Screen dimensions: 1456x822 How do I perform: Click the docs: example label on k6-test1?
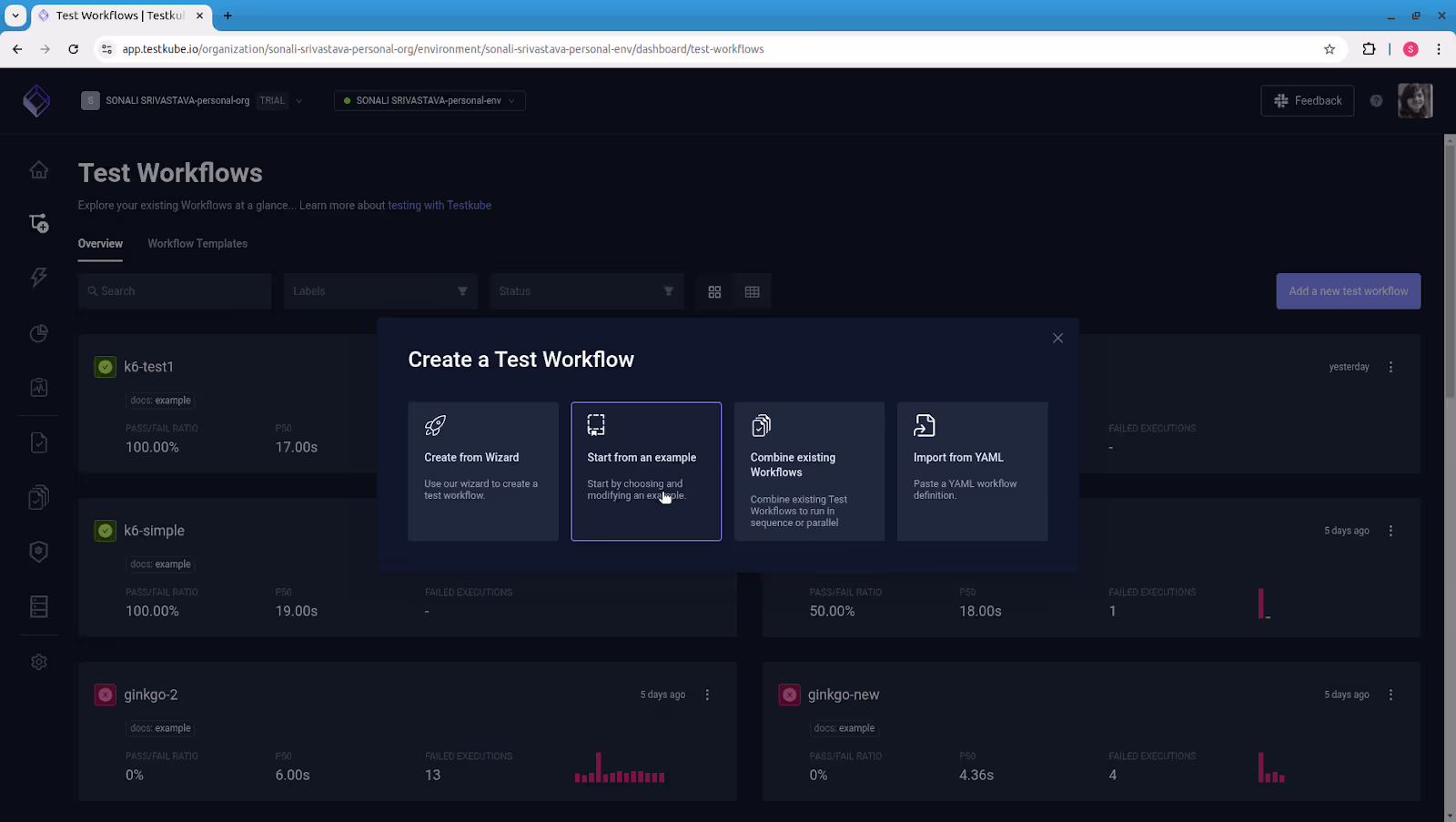click(160, 401)
